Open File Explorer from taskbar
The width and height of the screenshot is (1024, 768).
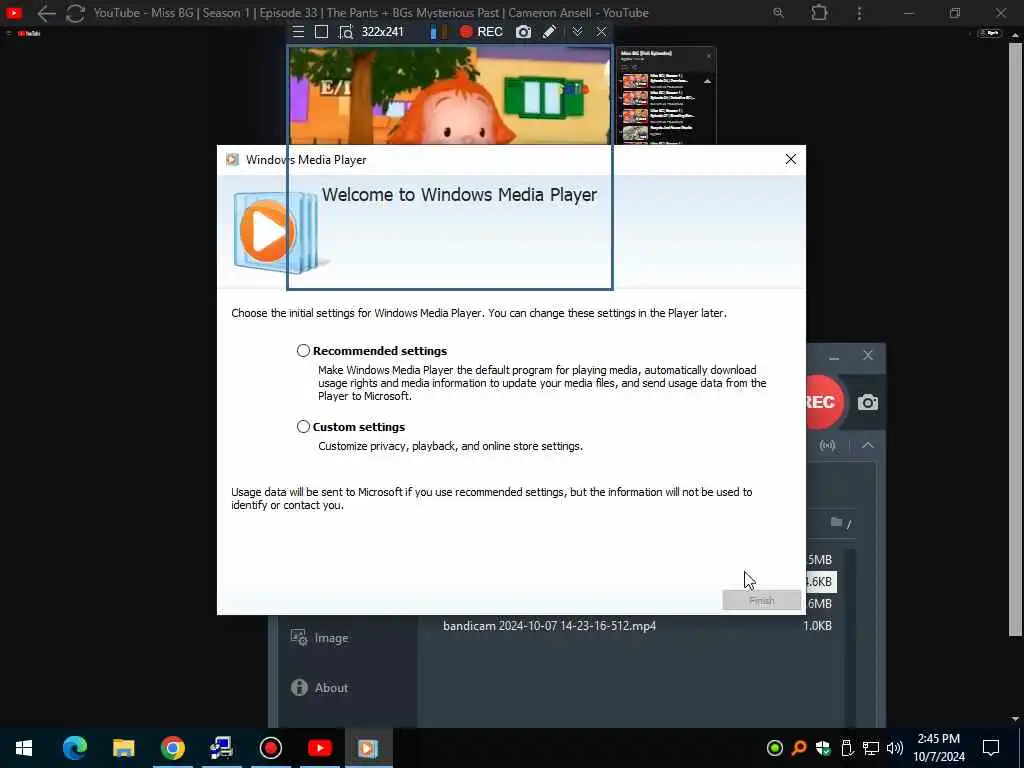tap(123, 748)
